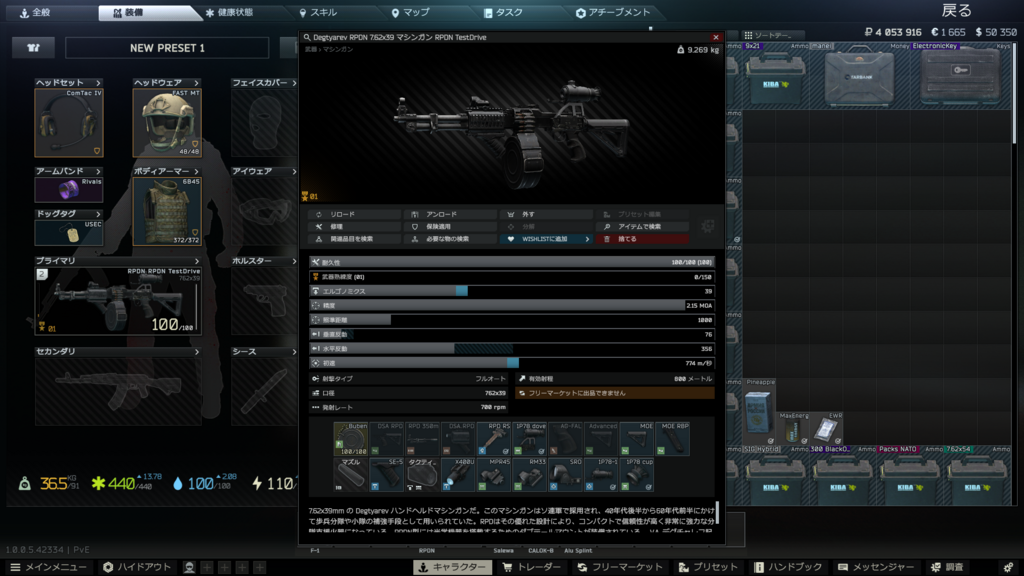Select the FAST MT helmet item
This screenshot has height=576, width=1024.
point(167,123)
